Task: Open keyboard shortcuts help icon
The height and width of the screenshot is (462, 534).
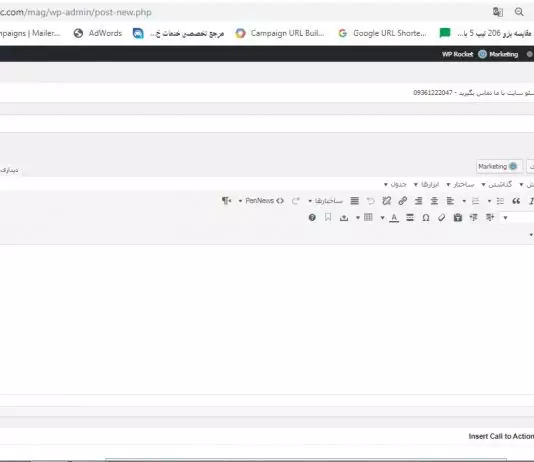Action: coord(312,218)
